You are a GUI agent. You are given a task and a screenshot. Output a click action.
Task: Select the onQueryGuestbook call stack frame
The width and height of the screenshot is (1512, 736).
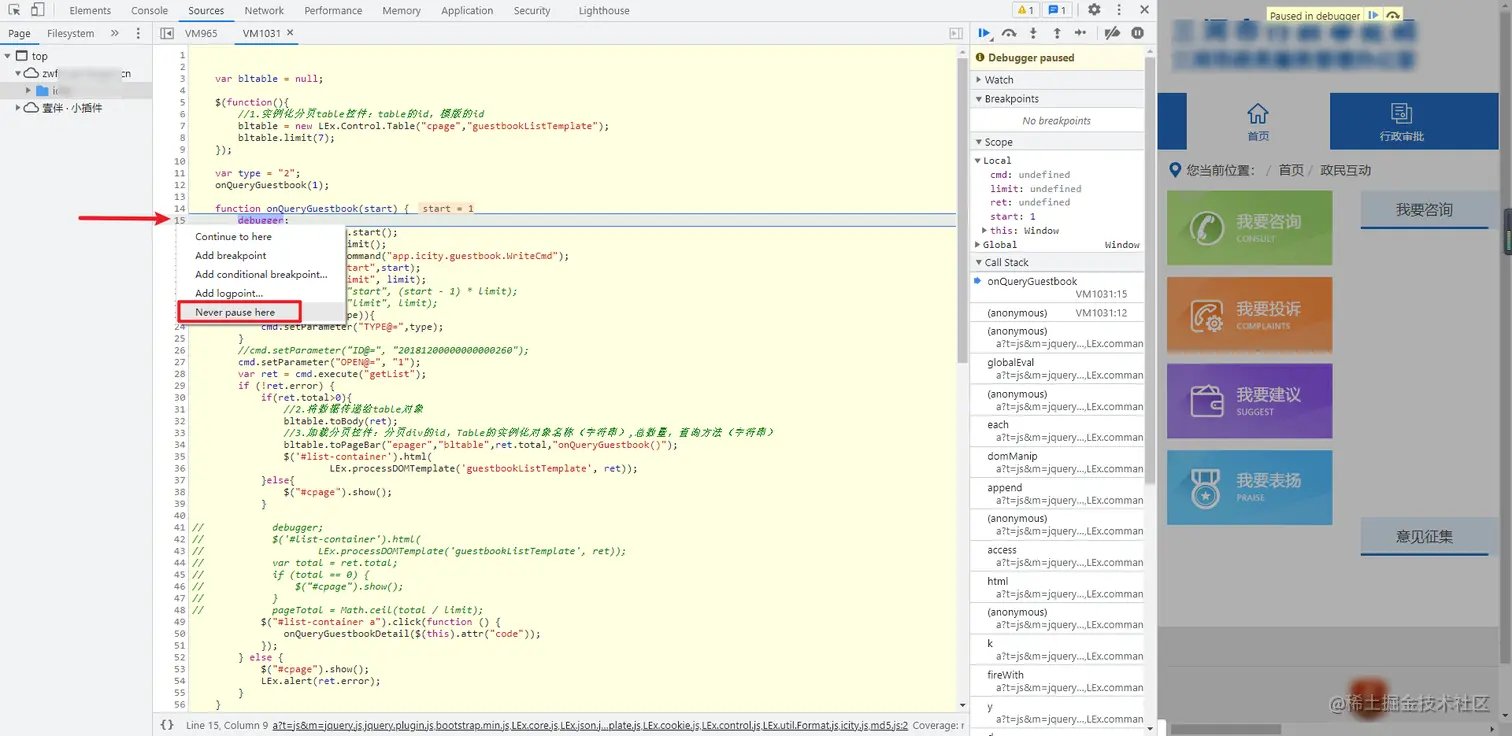point(1057,288)
